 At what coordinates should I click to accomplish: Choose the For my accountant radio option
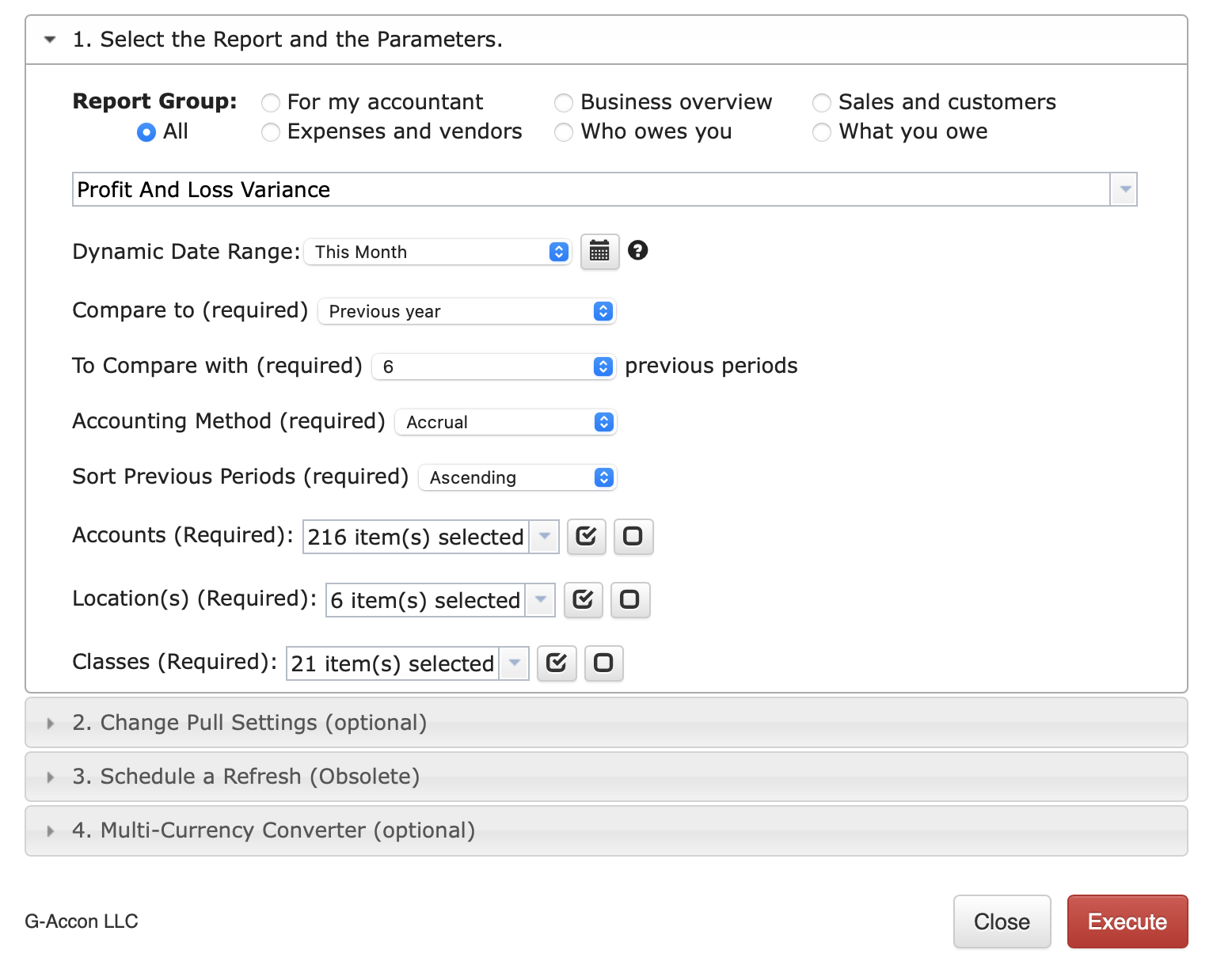pyautogui.click(x=271, y=103)
